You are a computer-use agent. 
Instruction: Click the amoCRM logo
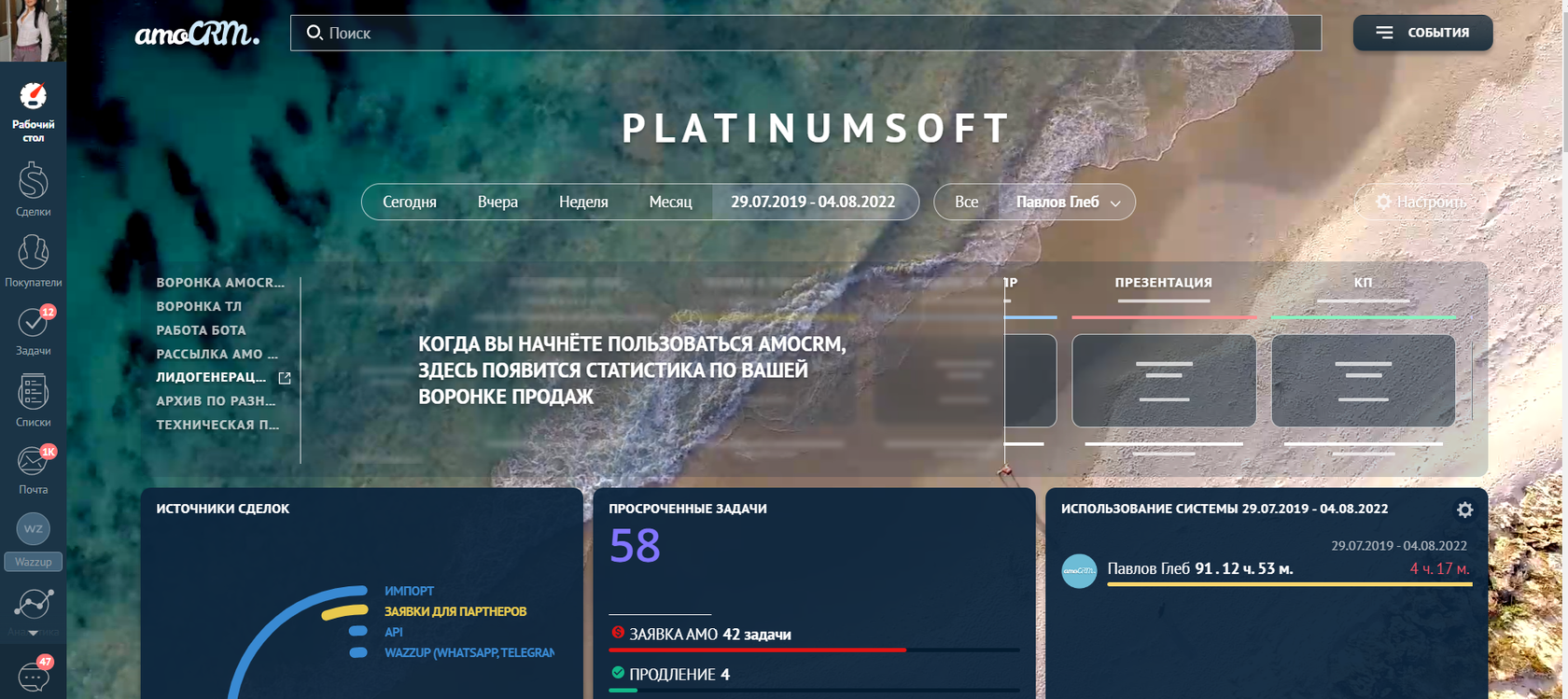coord(197,34)
